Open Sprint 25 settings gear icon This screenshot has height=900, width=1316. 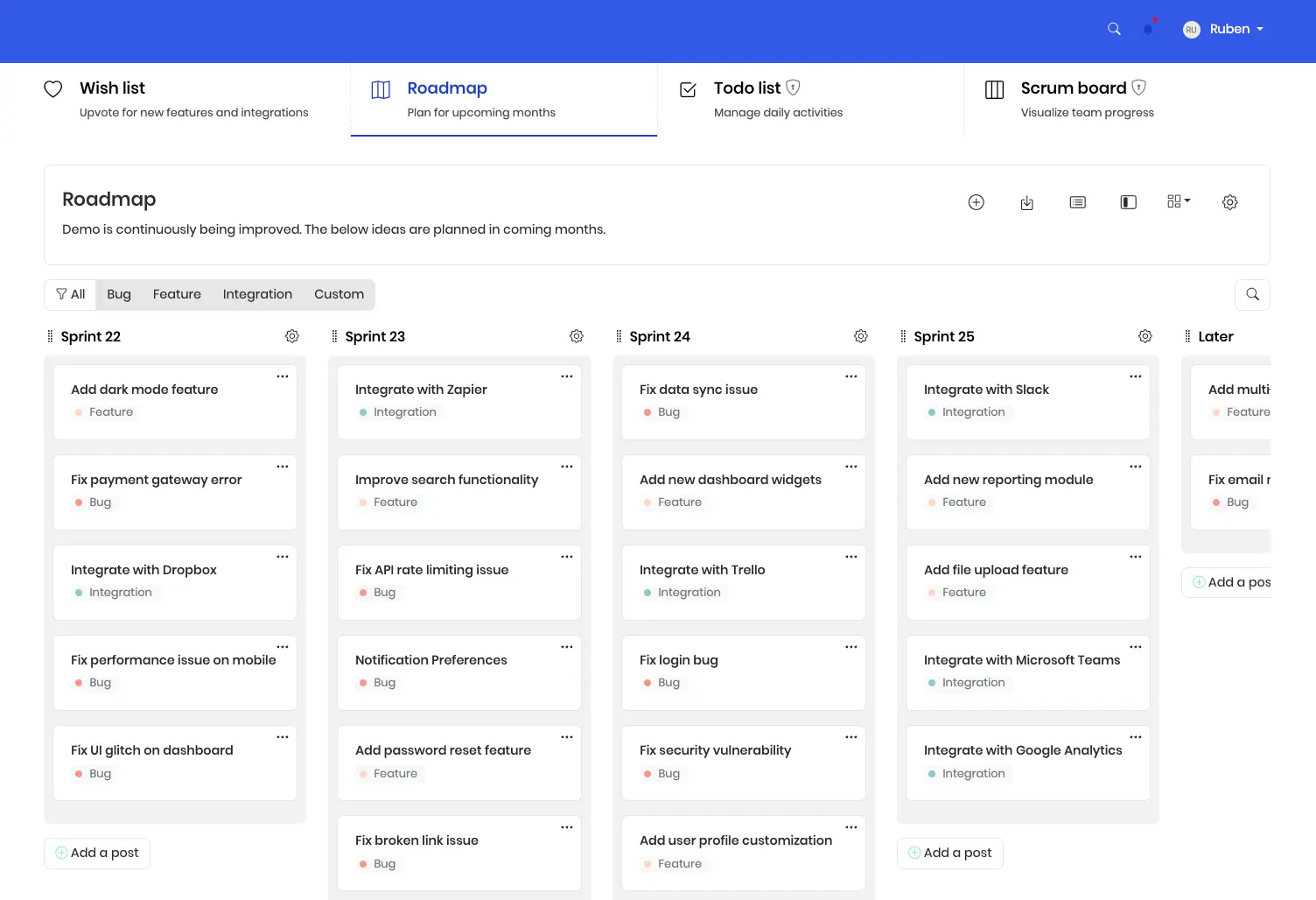point(1145,335)
